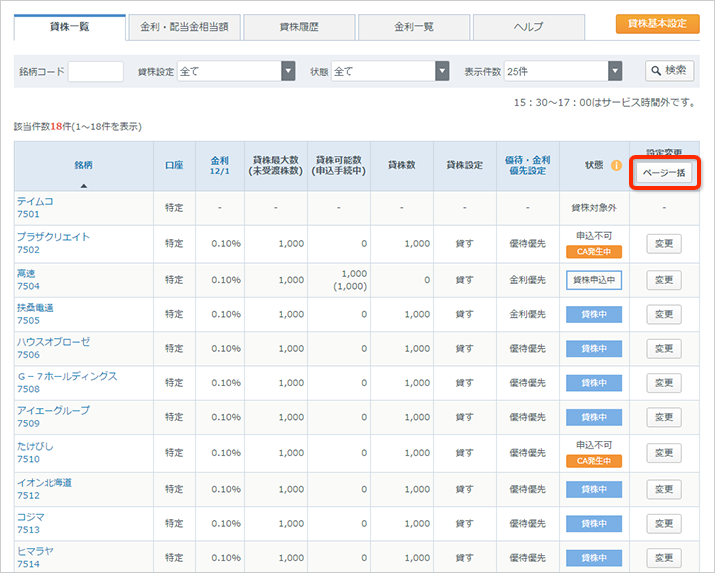Image resolution: width=715 pixels, height=573 pixels.
Task: Click the 検索 search button
Action: (x=669, y=70)
